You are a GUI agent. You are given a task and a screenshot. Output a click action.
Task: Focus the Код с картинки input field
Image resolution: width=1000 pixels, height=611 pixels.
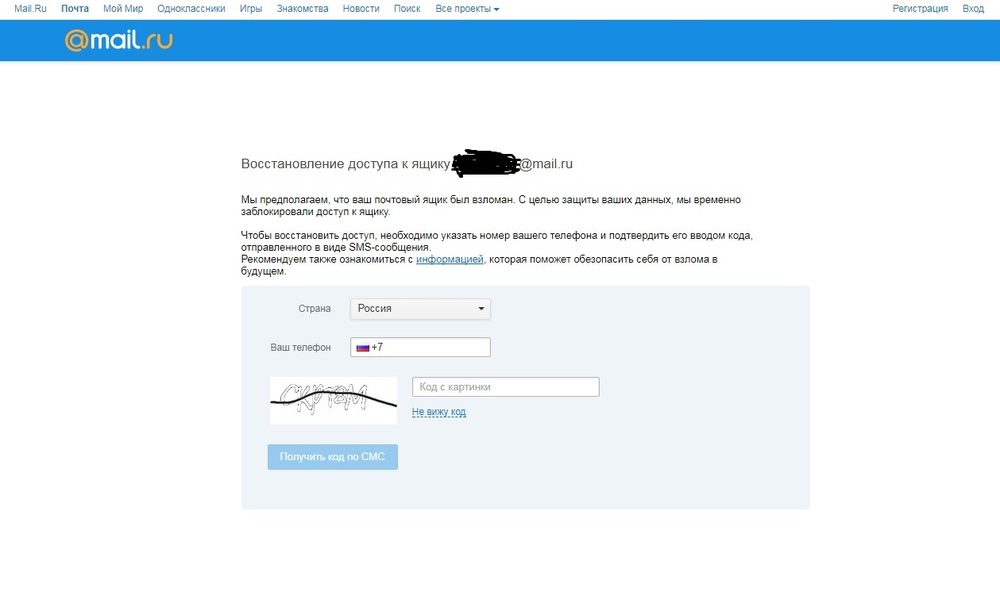[506, 386]
